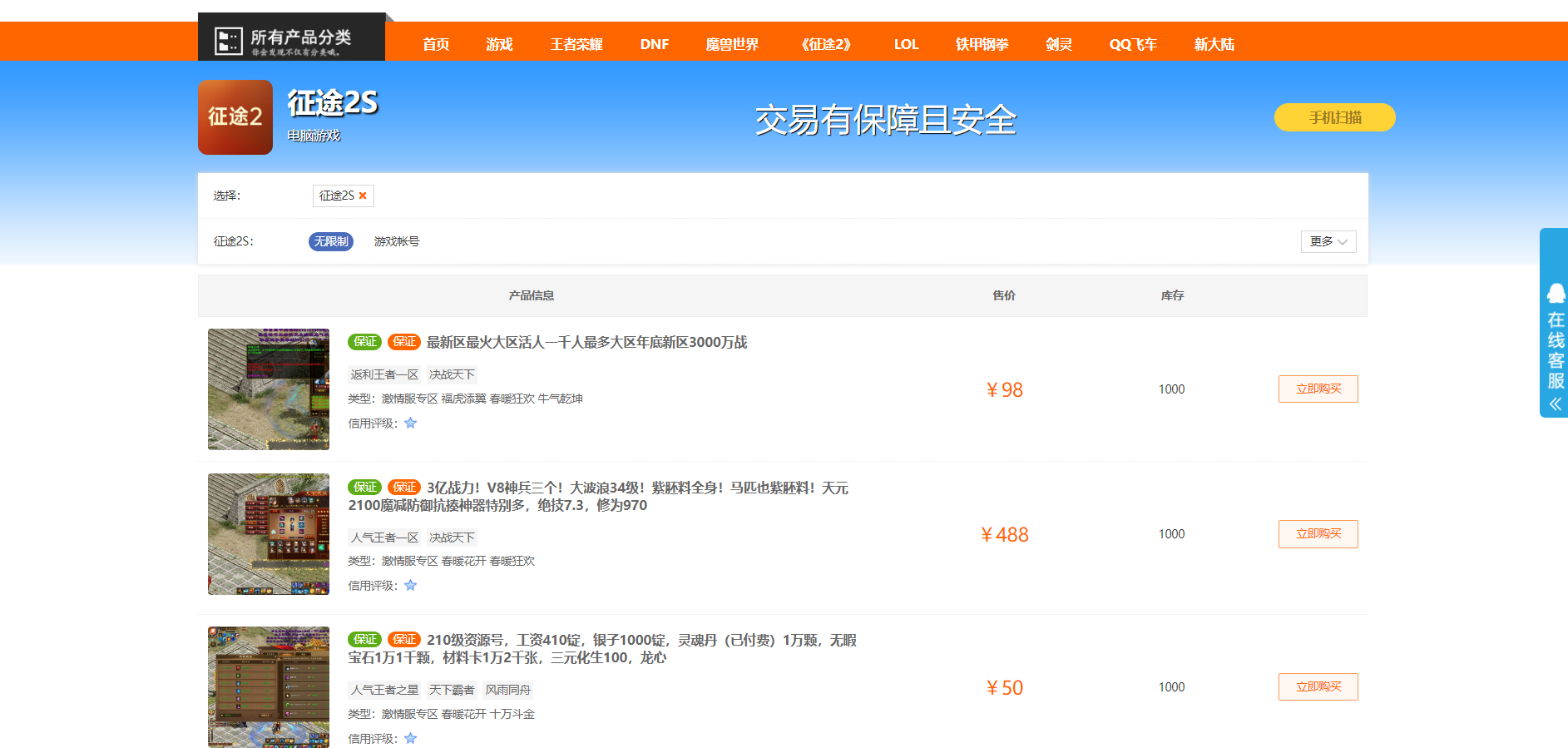Click the credit rating star of the ¥98 listing
This screenshot has height=748, width=1568.
click(x=410, y=423)
